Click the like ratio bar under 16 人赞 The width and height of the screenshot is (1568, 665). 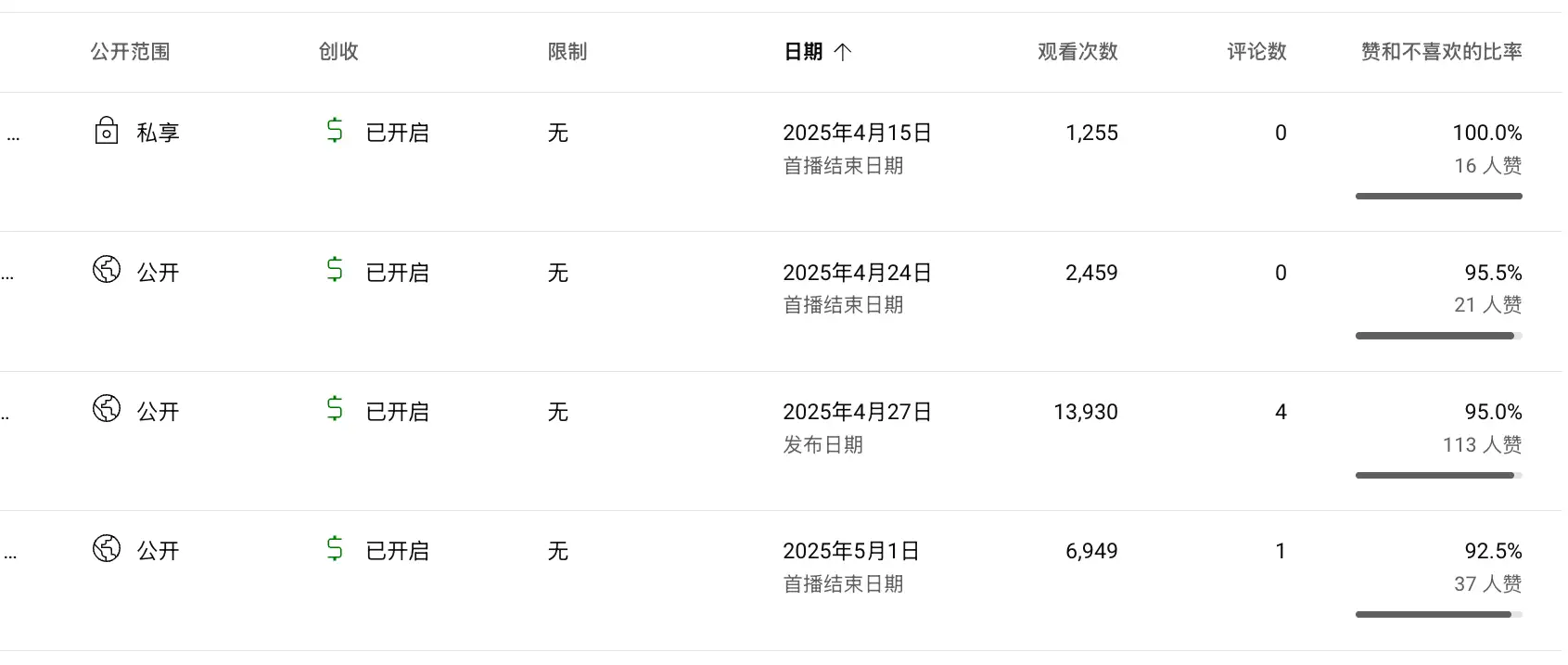click(1438, 196)
